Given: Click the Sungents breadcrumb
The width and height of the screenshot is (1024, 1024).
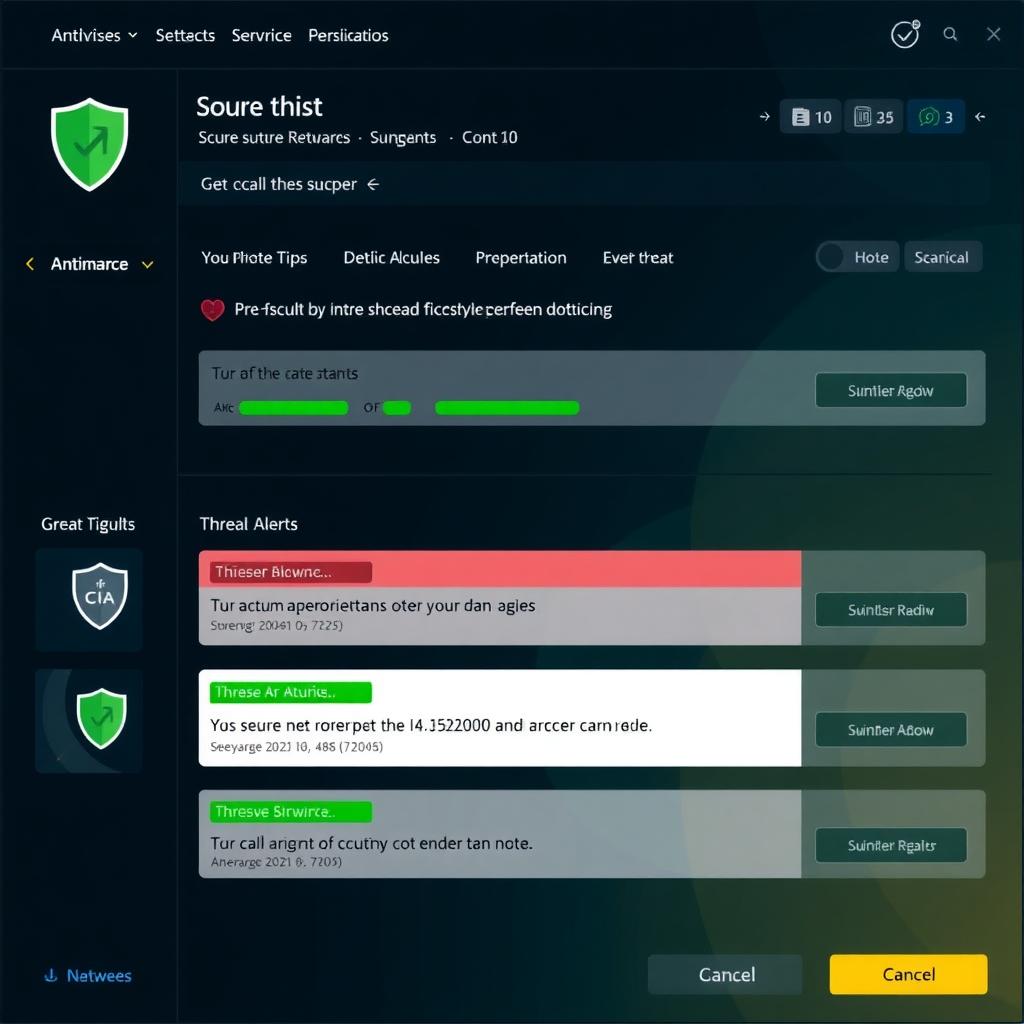Looking at the screenshot, I should tap(403, 138).
